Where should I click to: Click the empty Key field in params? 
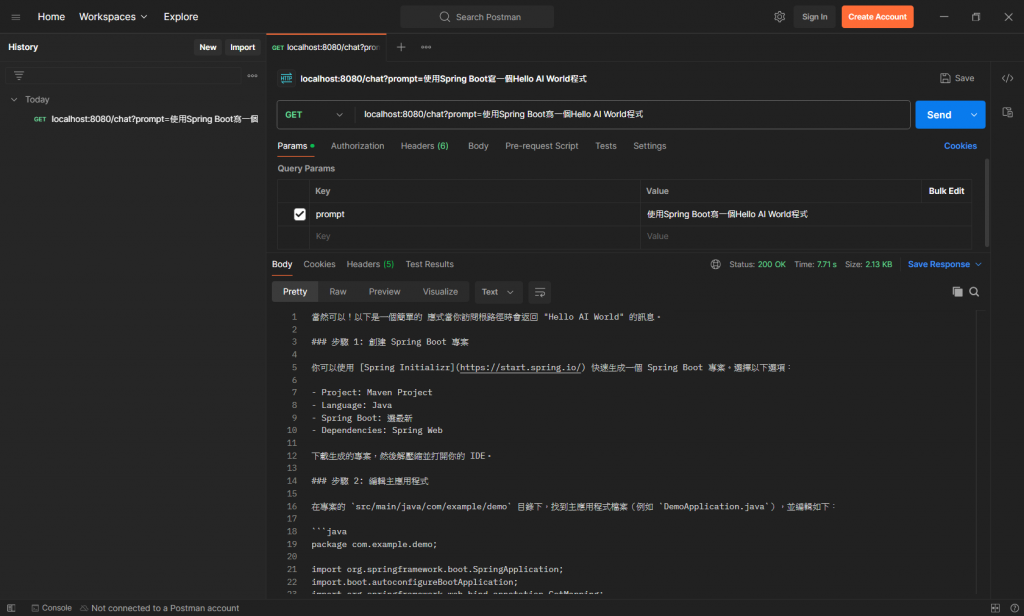(475, 236)
